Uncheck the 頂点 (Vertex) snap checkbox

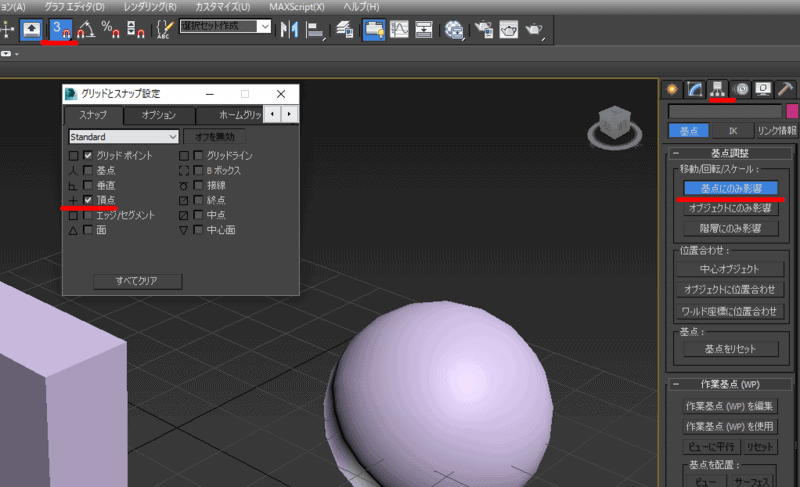pos(89,200)
